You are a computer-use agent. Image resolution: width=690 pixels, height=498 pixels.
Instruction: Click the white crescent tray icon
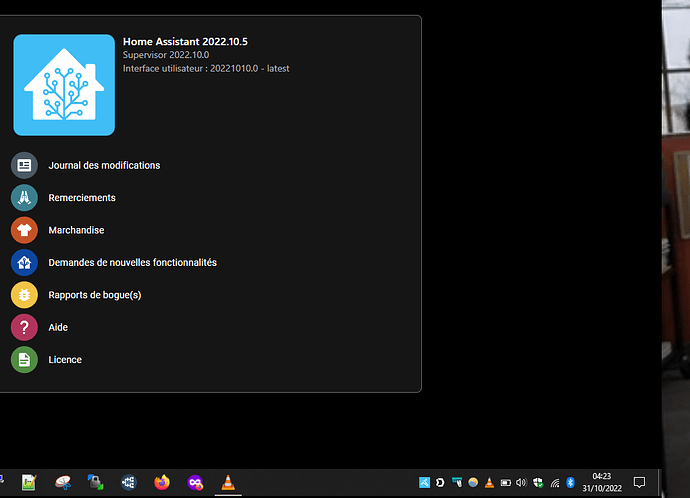coord(440,483)
